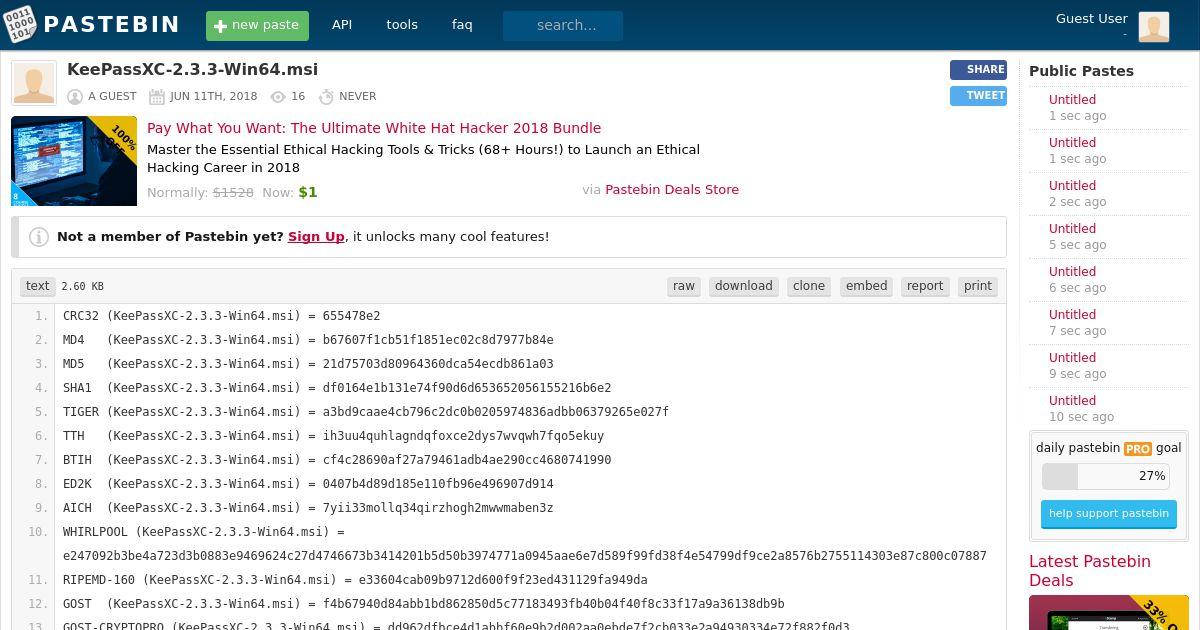Click the paste title KeePassXC-2.3.3-Win64.msi

[192, 69]
